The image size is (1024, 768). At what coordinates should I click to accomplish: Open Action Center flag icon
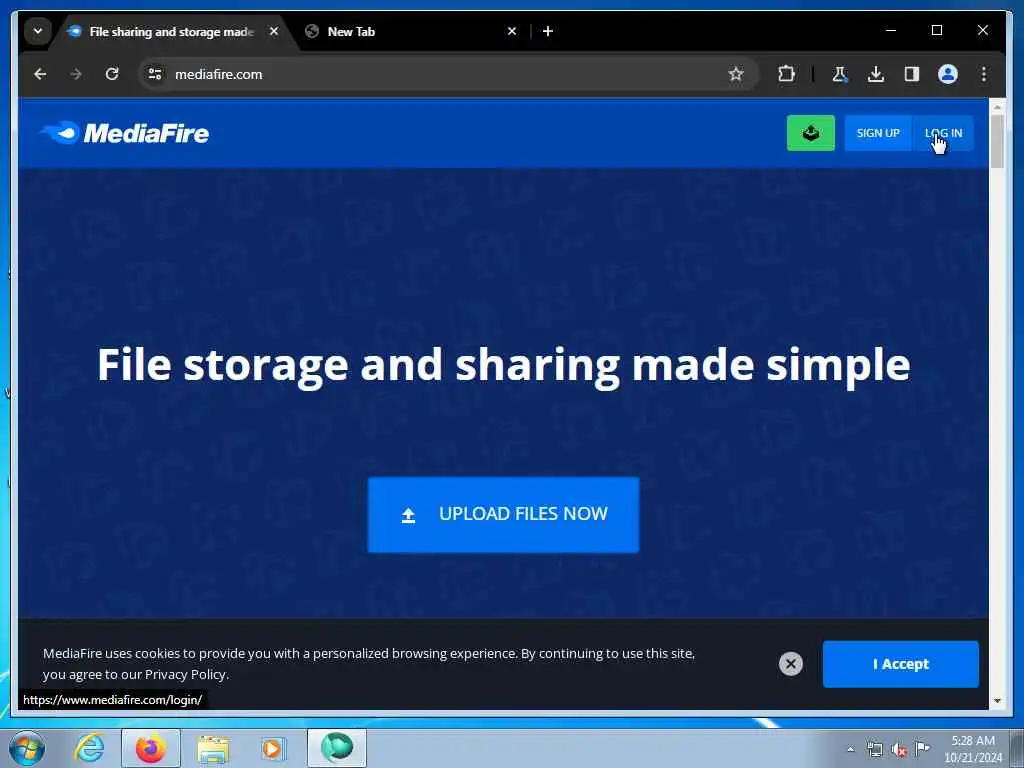click(x=922, y=749)
